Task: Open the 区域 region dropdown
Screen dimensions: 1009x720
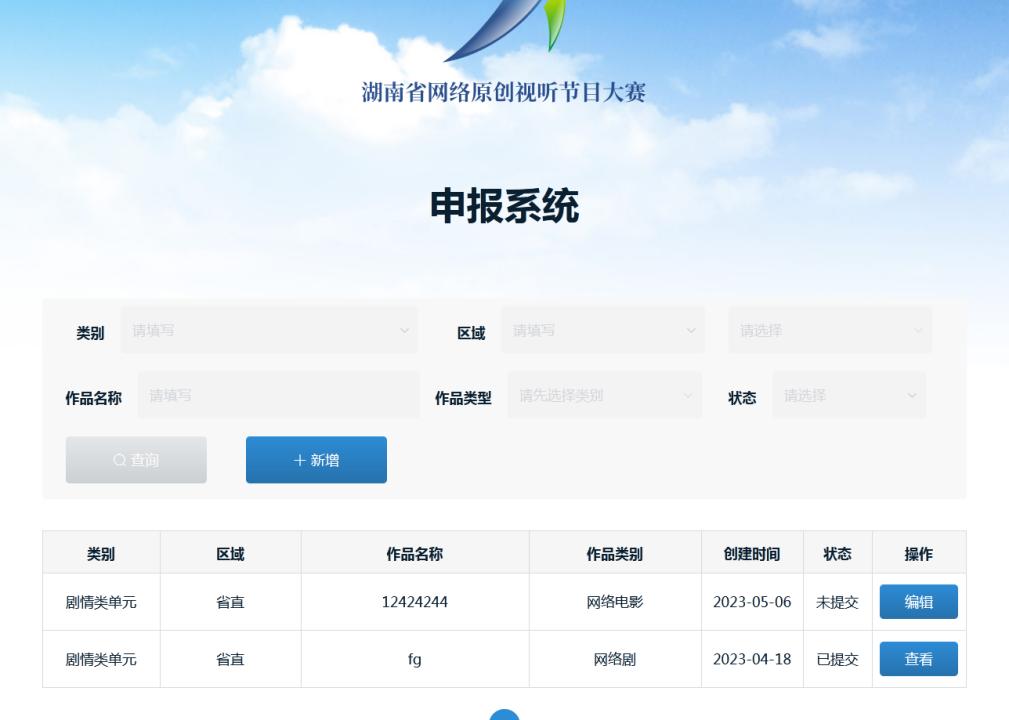Action: point(600,330)
